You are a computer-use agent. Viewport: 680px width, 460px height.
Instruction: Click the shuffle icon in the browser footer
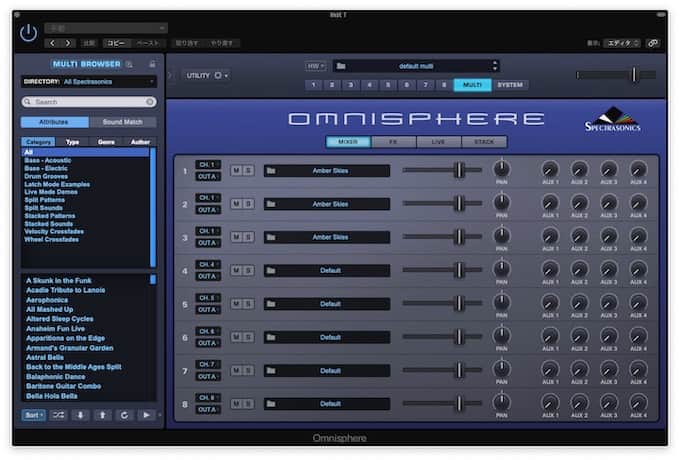(x=58, y=415)
